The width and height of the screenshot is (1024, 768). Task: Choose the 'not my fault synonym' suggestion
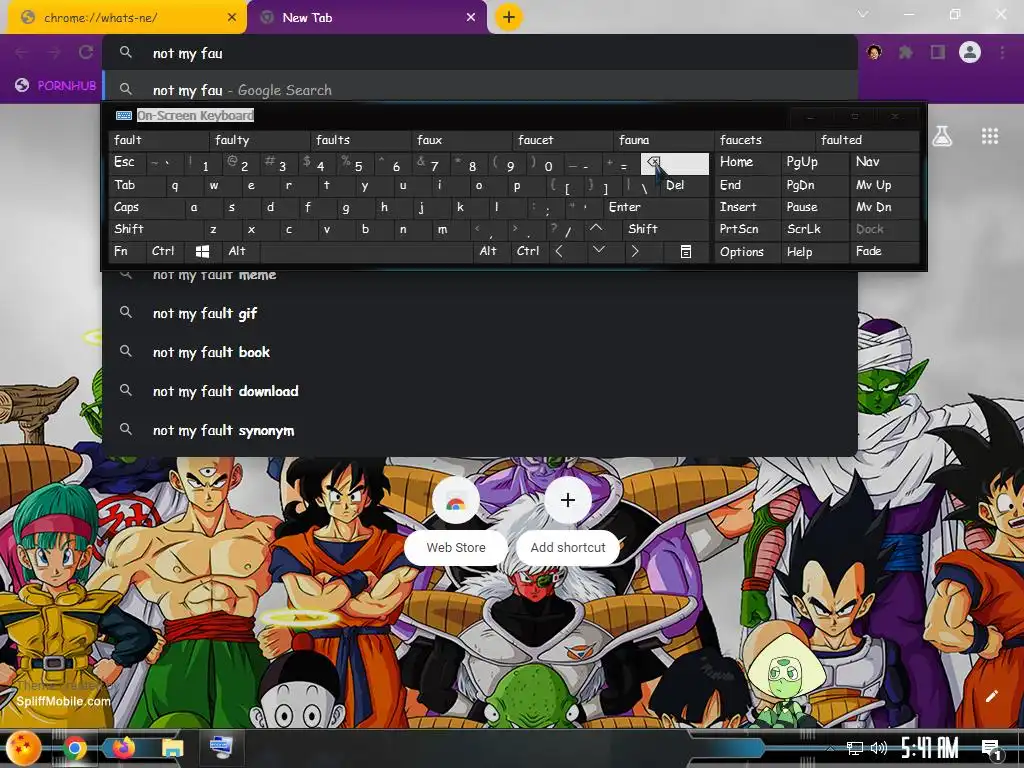pos(480,430)
